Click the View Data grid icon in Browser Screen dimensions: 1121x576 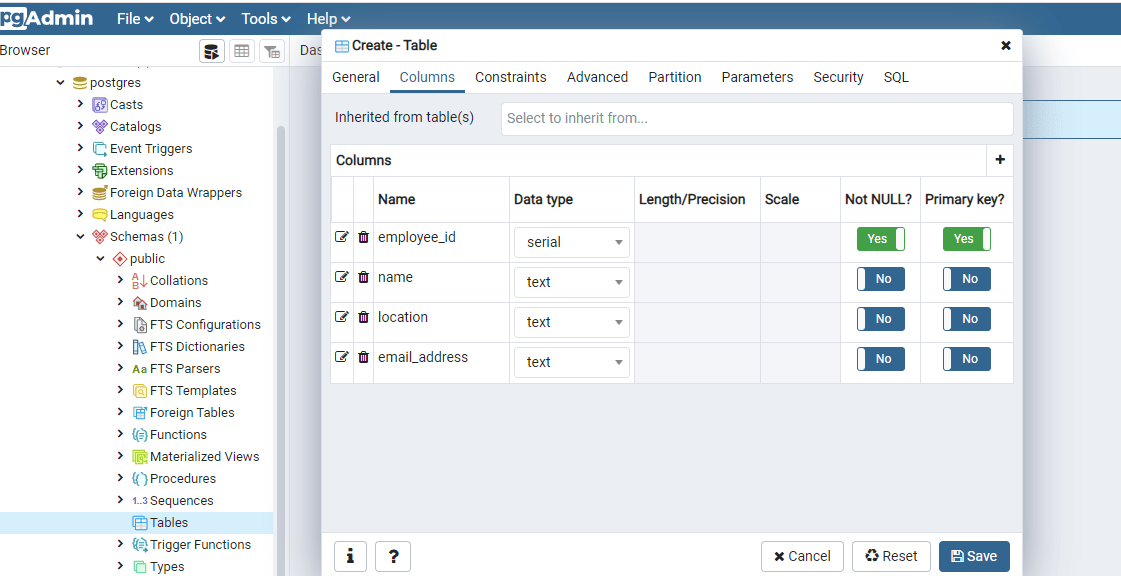[x=242, y=51]
